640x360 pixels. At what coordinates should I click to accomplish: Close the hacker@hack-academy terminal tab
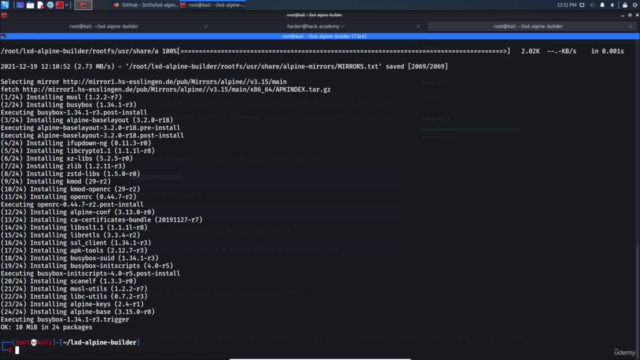click(418, 26)
